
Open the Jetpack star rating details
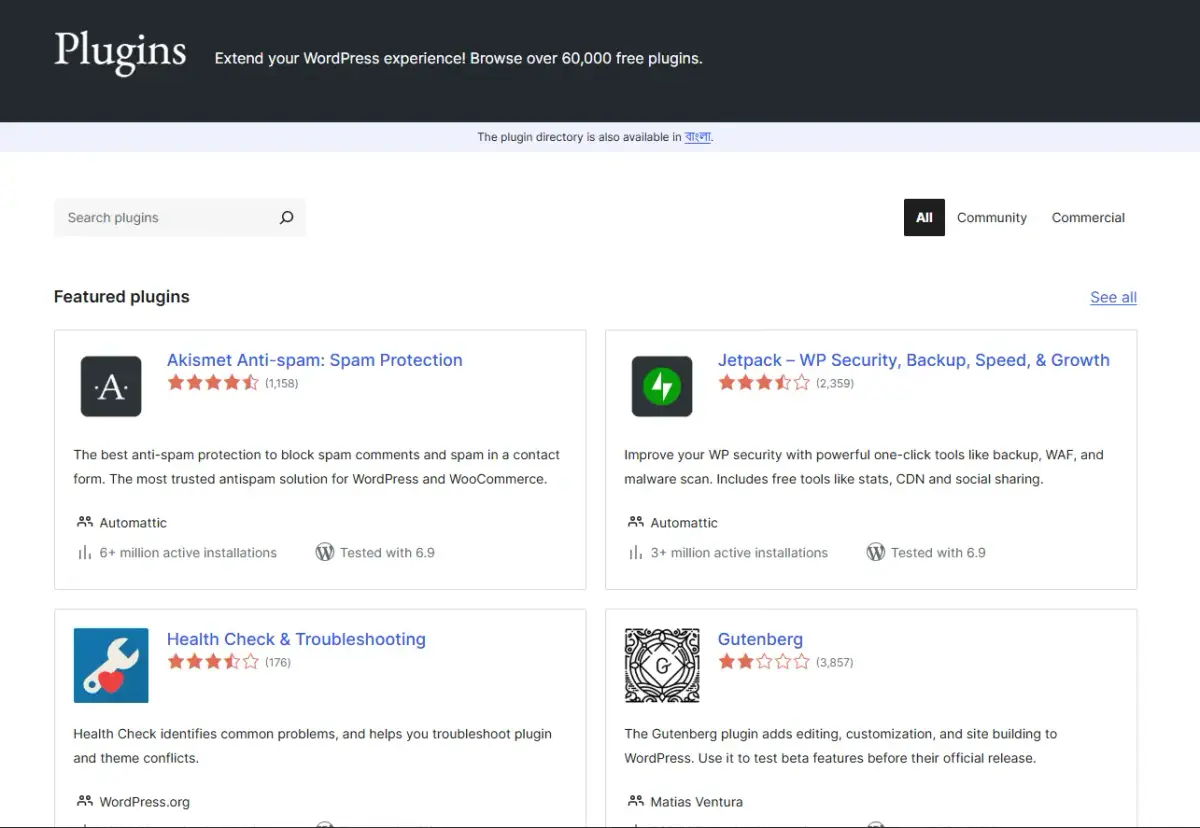764,382
